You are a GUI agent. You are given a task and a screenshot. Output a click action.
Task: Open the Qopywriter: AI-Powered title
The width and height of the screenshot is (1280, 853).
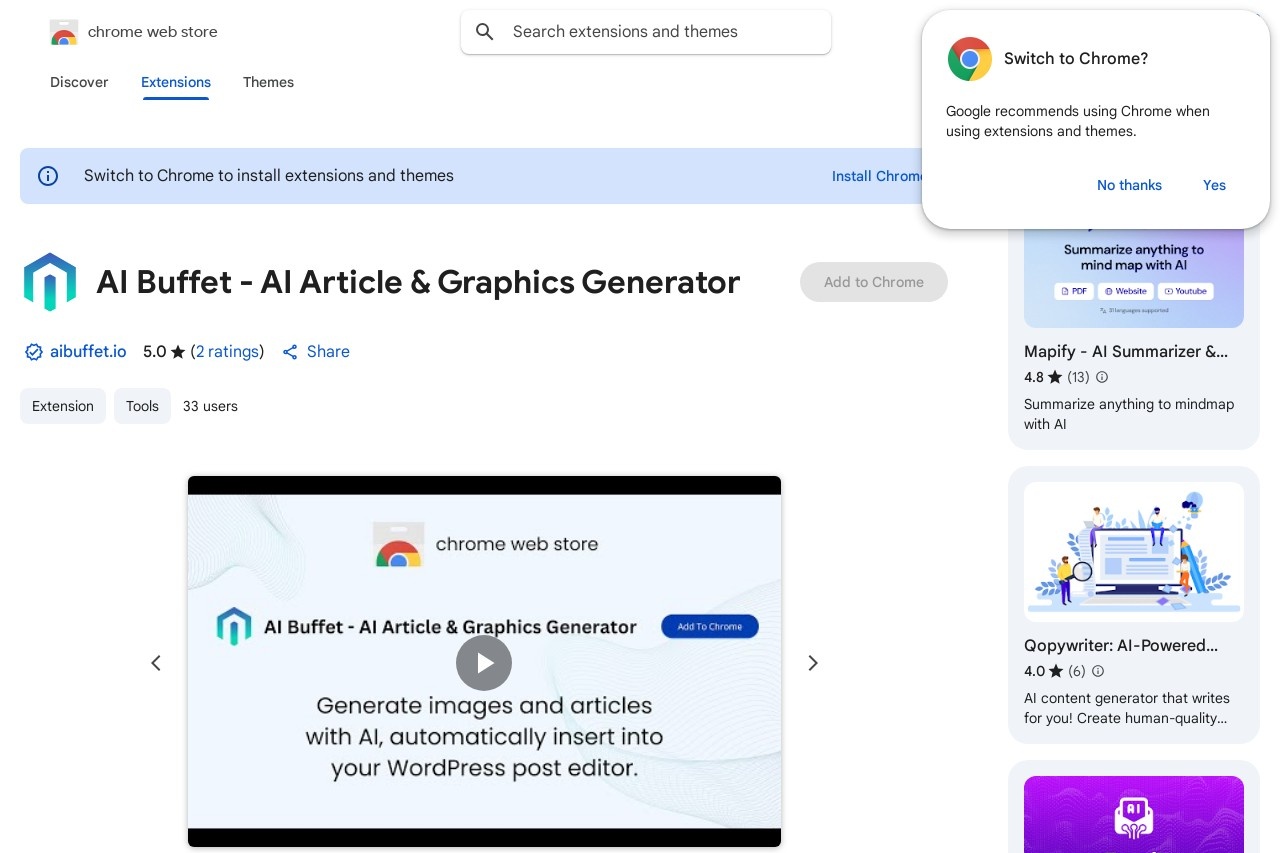(1121, 646)
